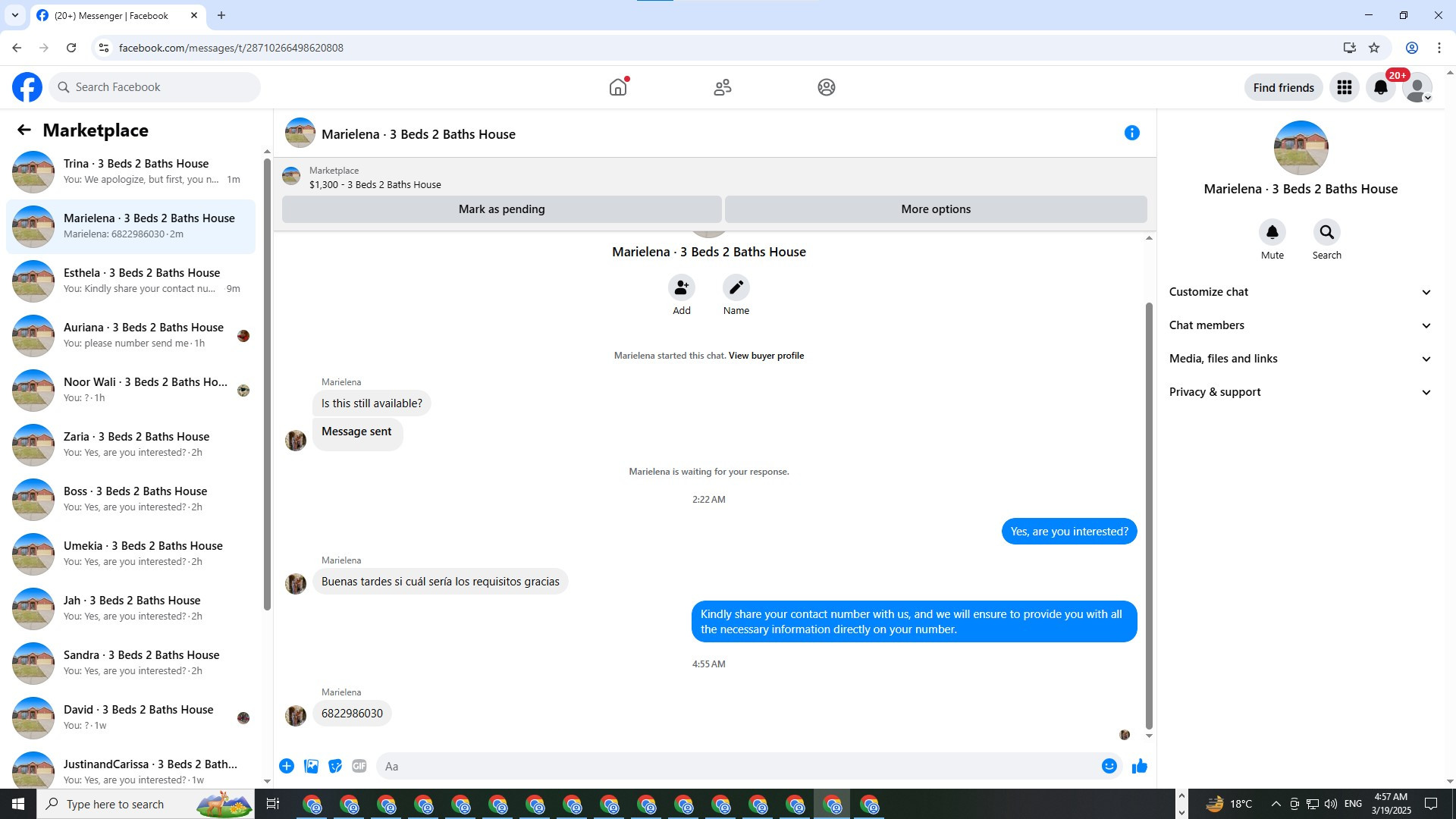Viewport: 1456px width, 819px height.
Task: Click the Facebook logo icon
Action: point(27,87)
